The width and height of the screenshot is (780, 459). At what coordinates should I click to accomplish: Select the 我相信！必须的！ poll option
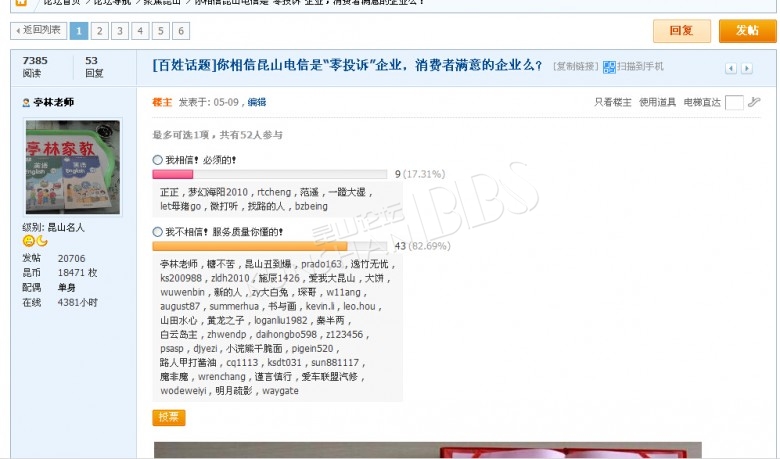click(157, 160)
